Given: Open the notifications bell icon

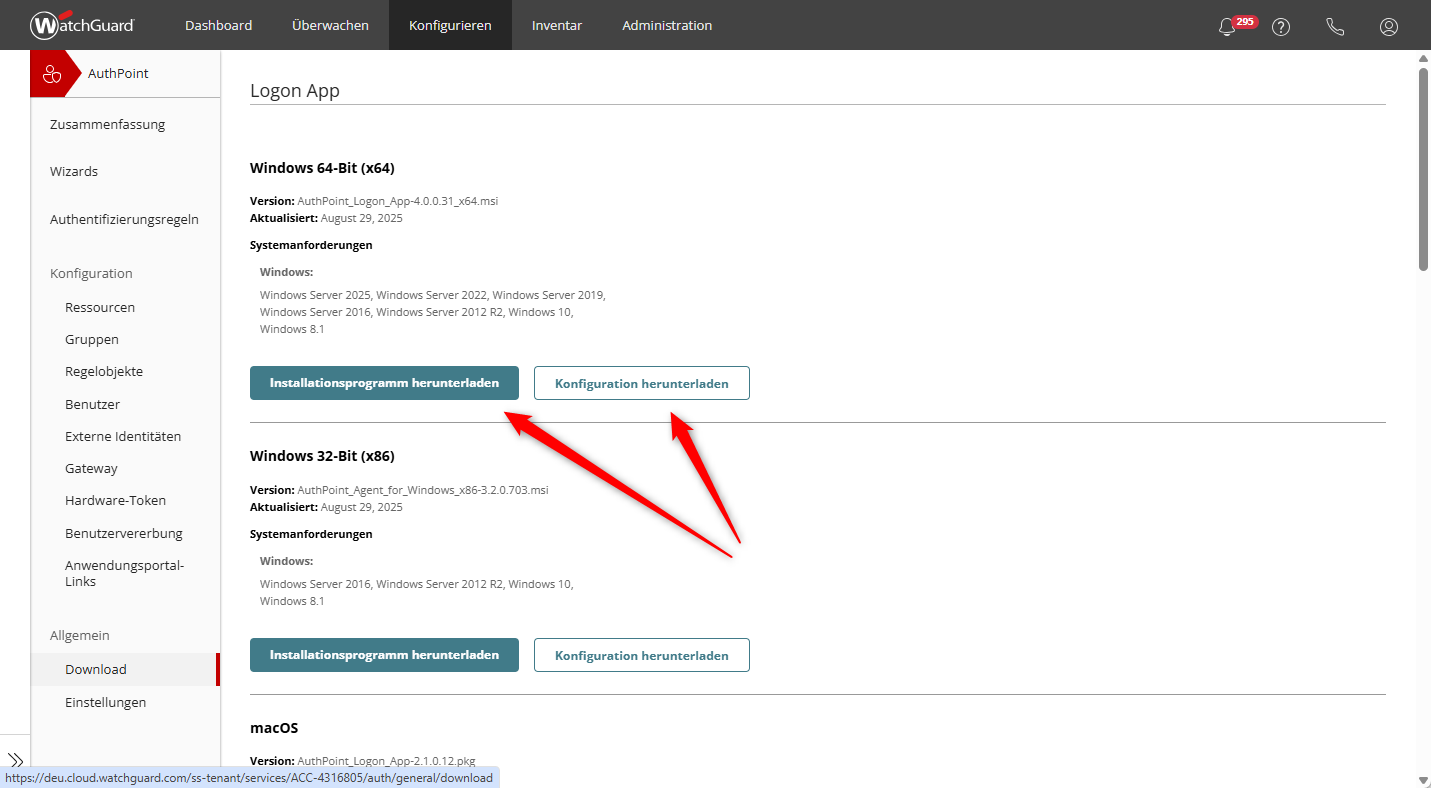Looking at the screenshot, I should (1227, 27).
